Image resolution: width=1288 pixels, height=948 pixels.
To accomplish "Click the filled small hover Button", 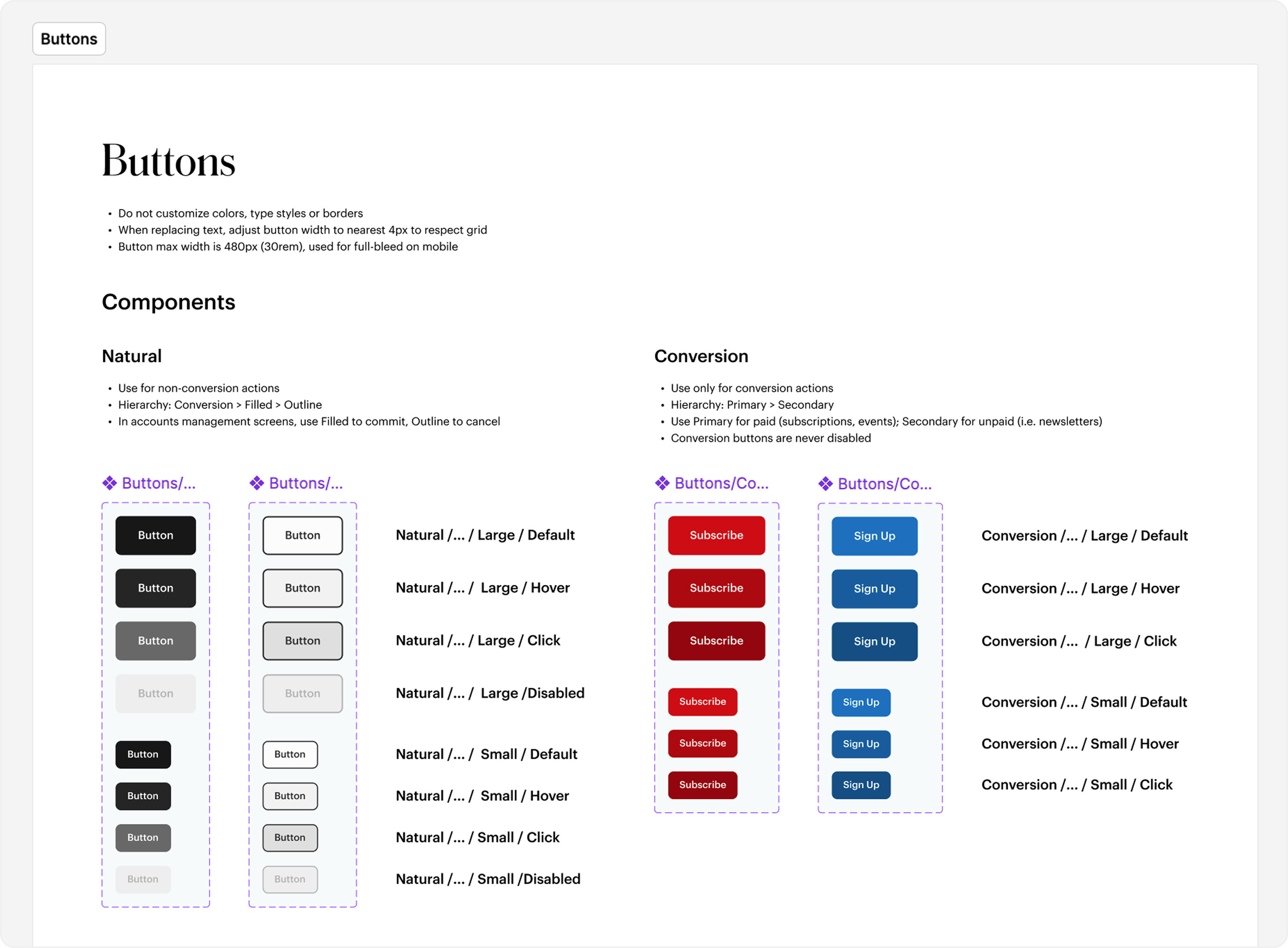I will 143,797.
